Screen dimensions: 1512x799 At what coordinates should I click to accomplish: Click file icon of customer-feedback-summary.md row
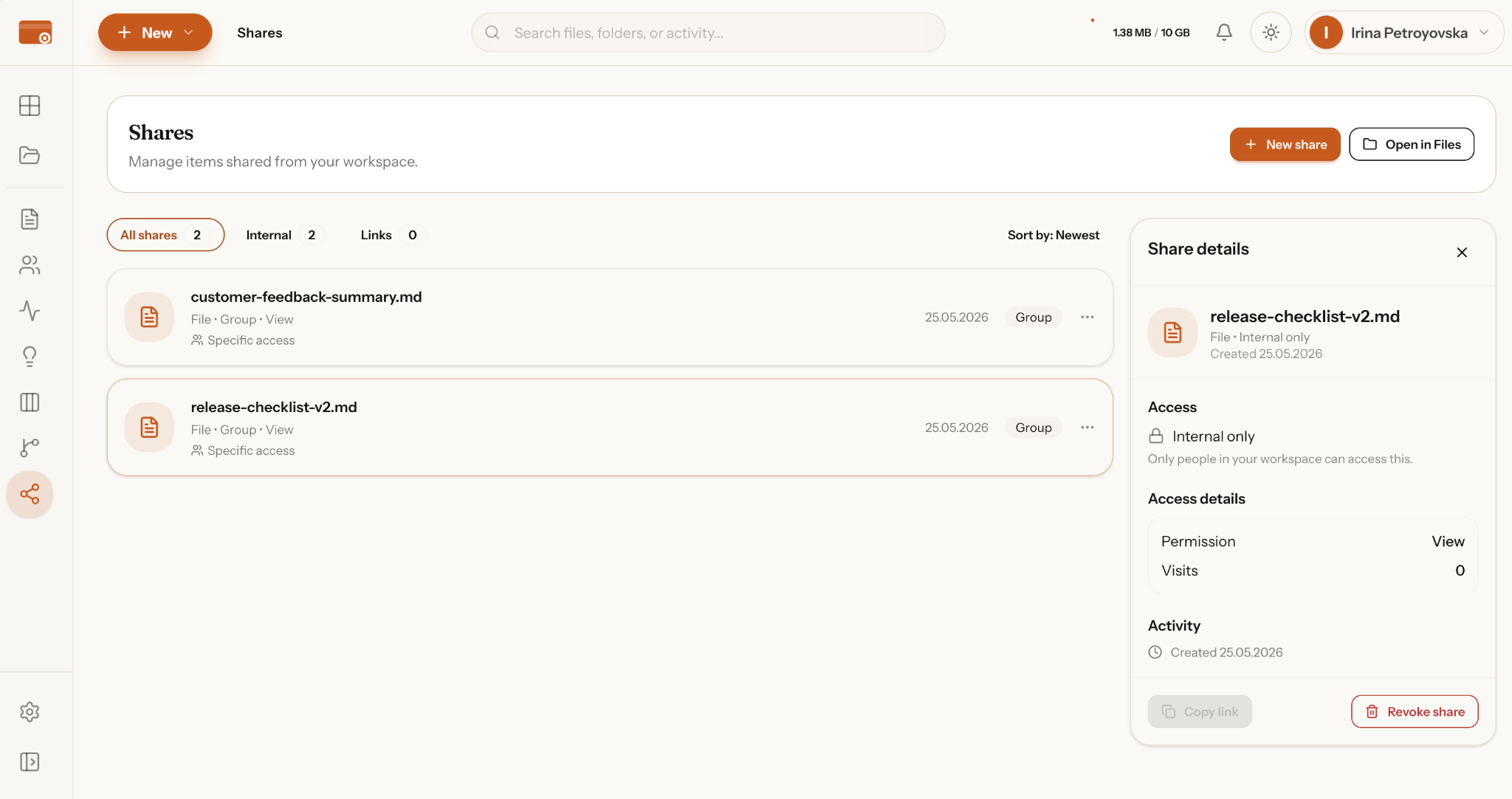point(149,317)
